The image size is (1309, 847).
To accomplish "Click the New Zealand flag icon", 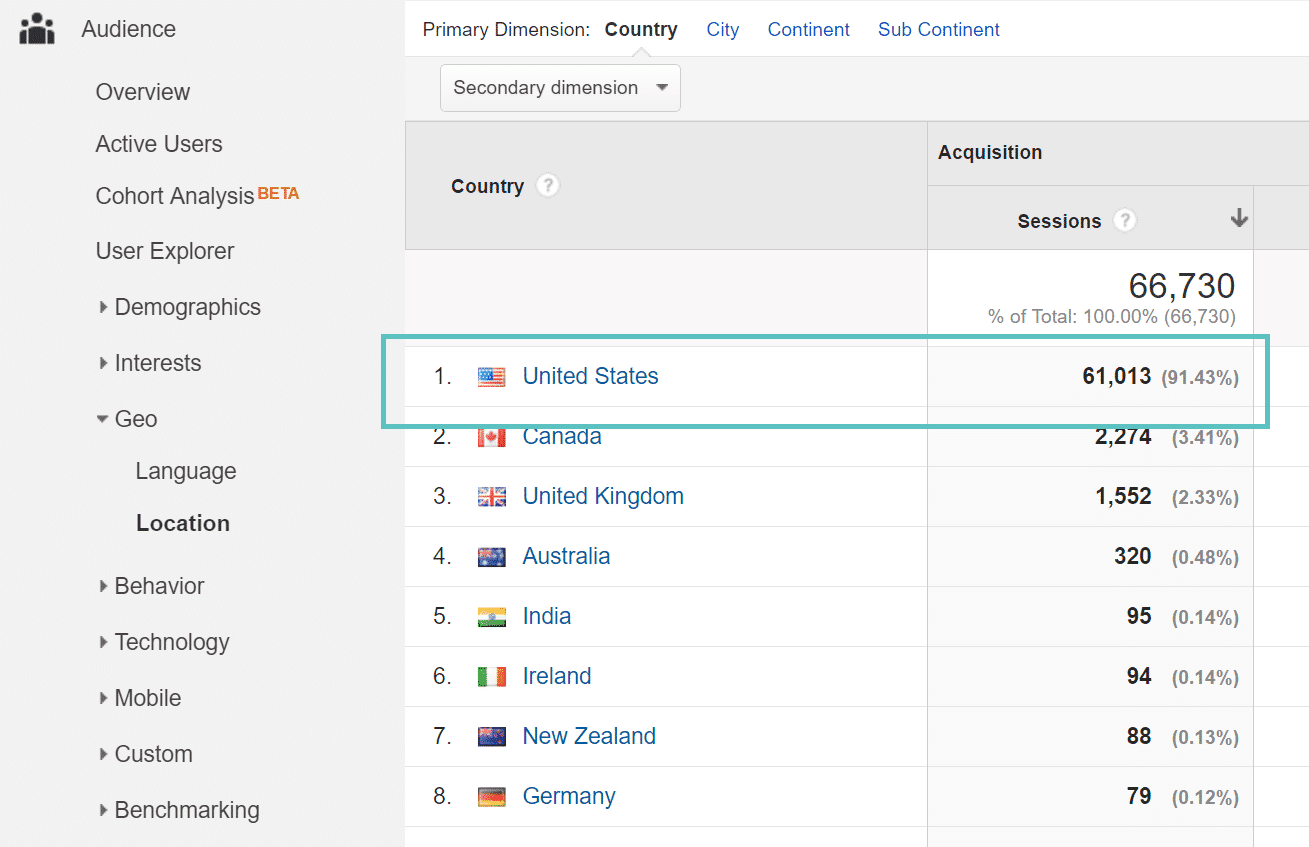I will tap(491, 736).
